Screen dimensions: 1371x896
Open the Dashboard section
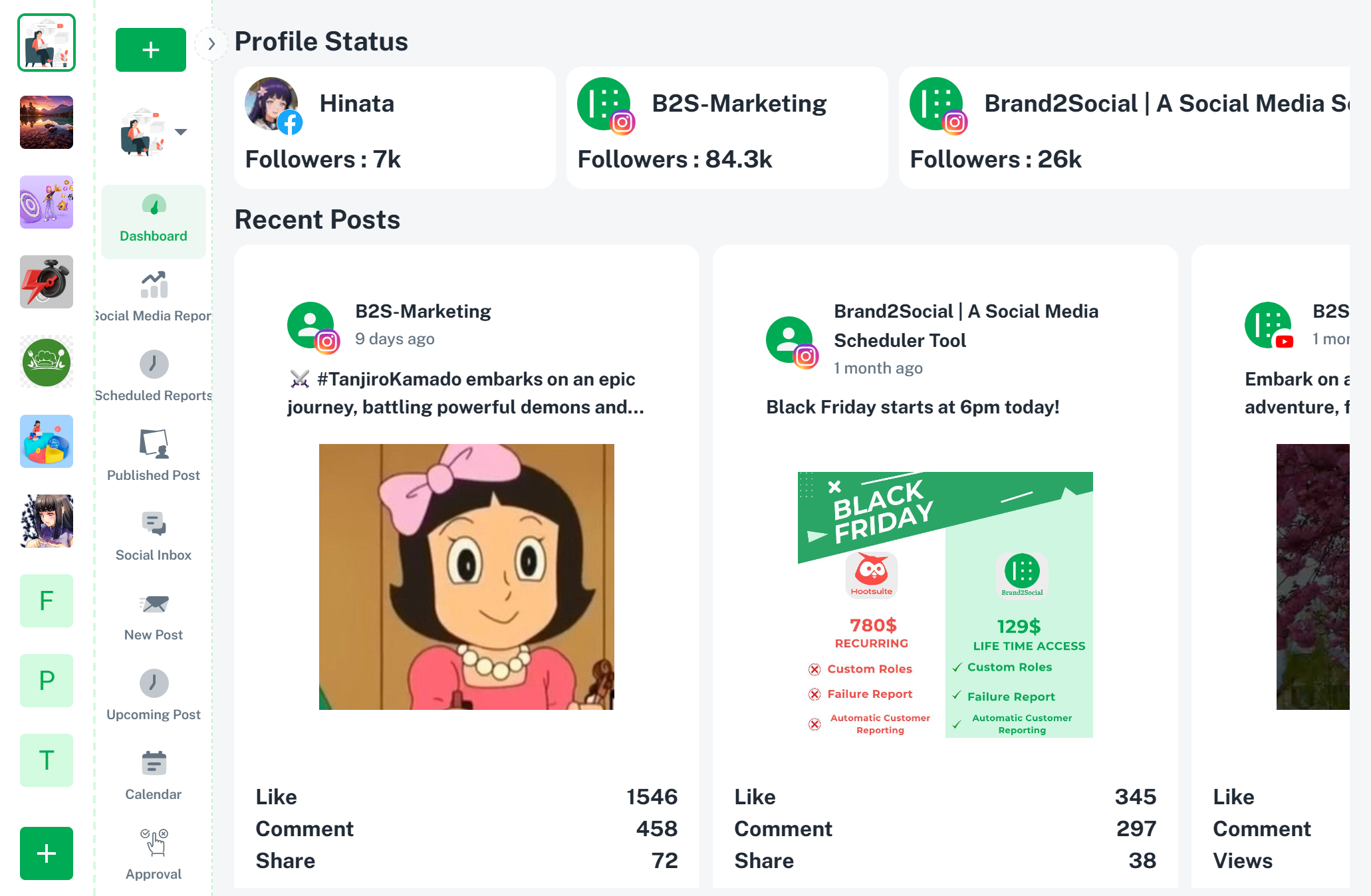154,221
